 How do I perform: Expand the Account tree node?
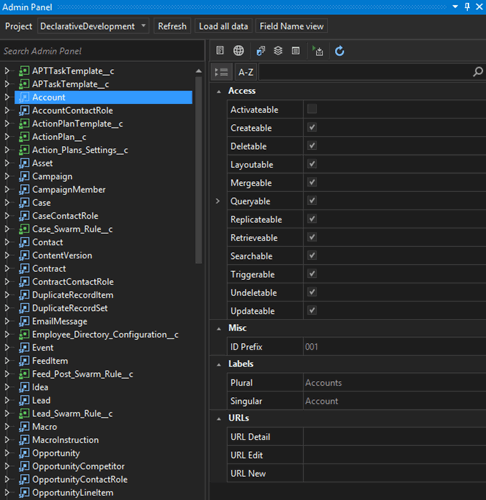7,97
